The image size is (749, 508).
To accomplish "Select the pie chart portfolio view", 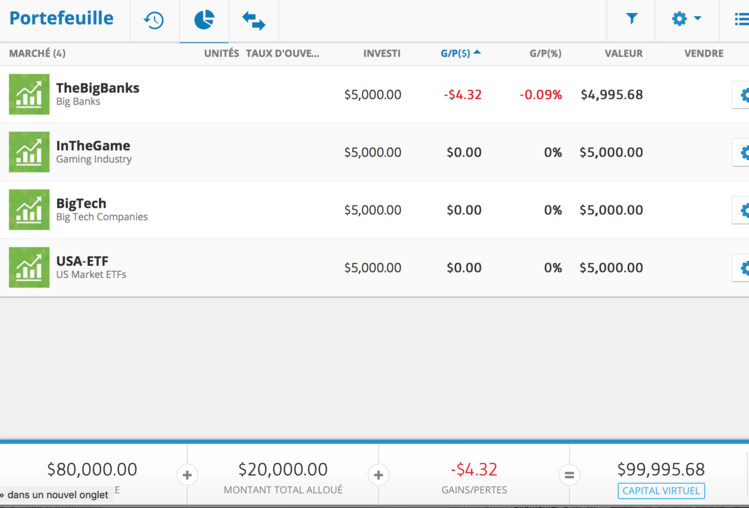I will (204, 20).
